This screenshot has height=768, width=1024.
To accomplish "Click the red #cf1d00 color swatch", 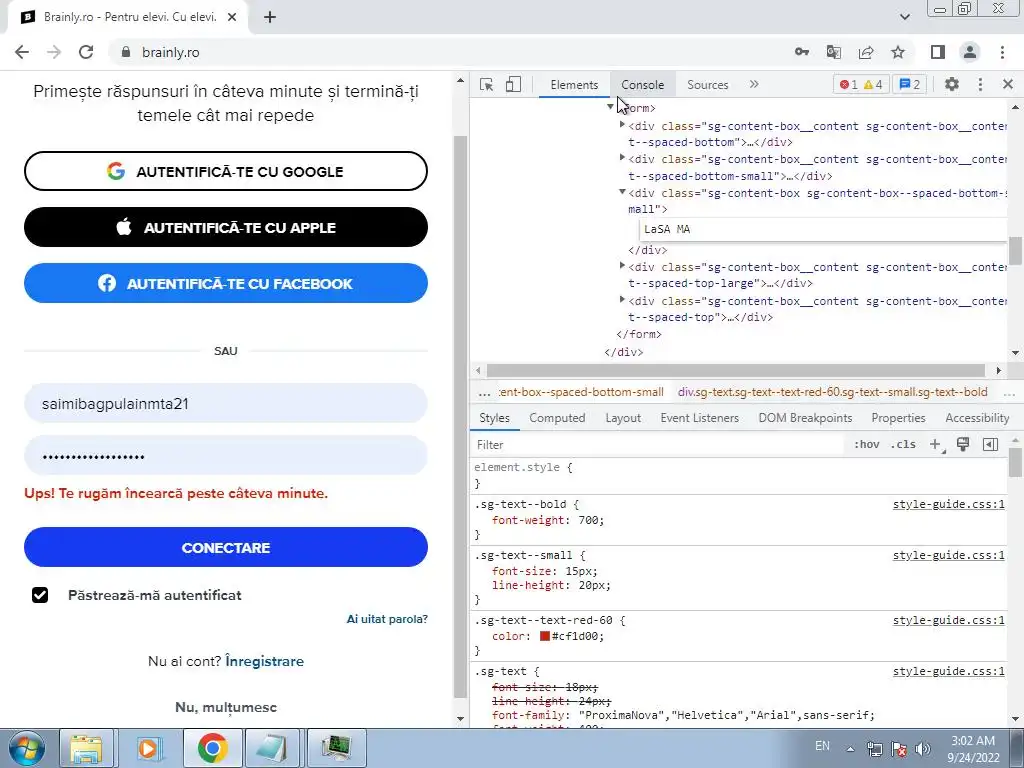I will [545, 636].
